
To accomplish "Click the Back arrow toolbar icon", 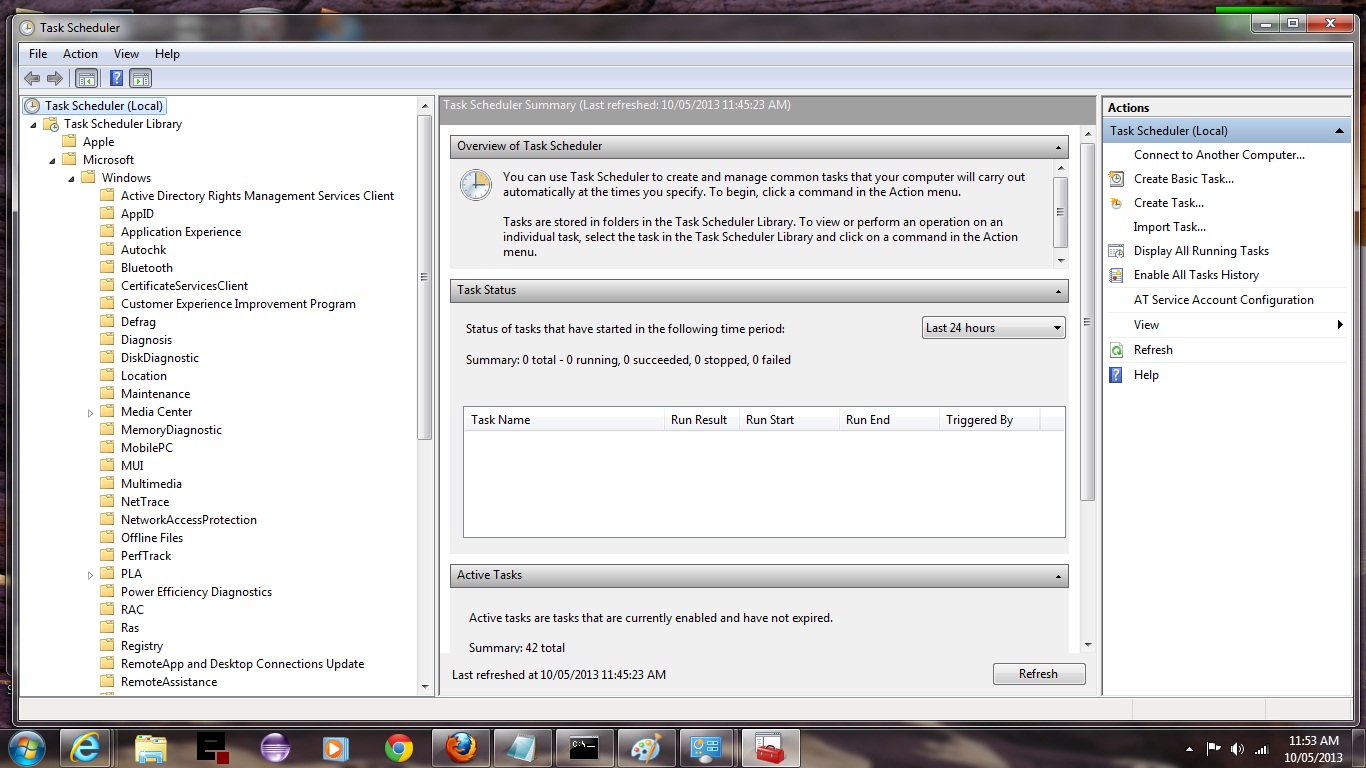I will click(31, 78).
